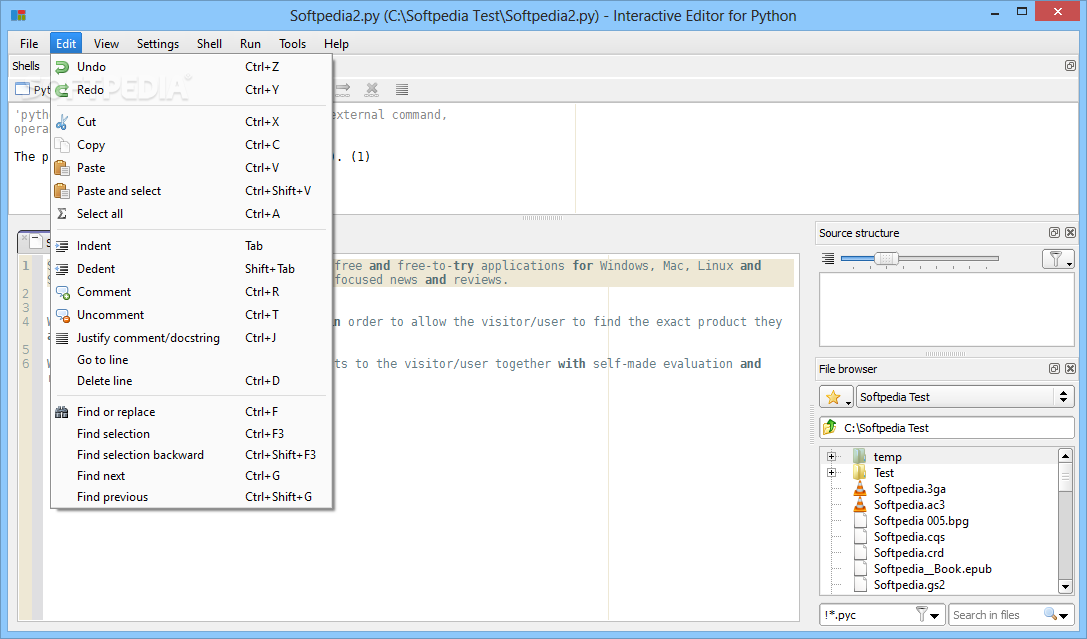The height and width of the screenshot is (639, 1087).
Task: Open the Softpedia Test project combo box
Action: [x=965, y=397]
